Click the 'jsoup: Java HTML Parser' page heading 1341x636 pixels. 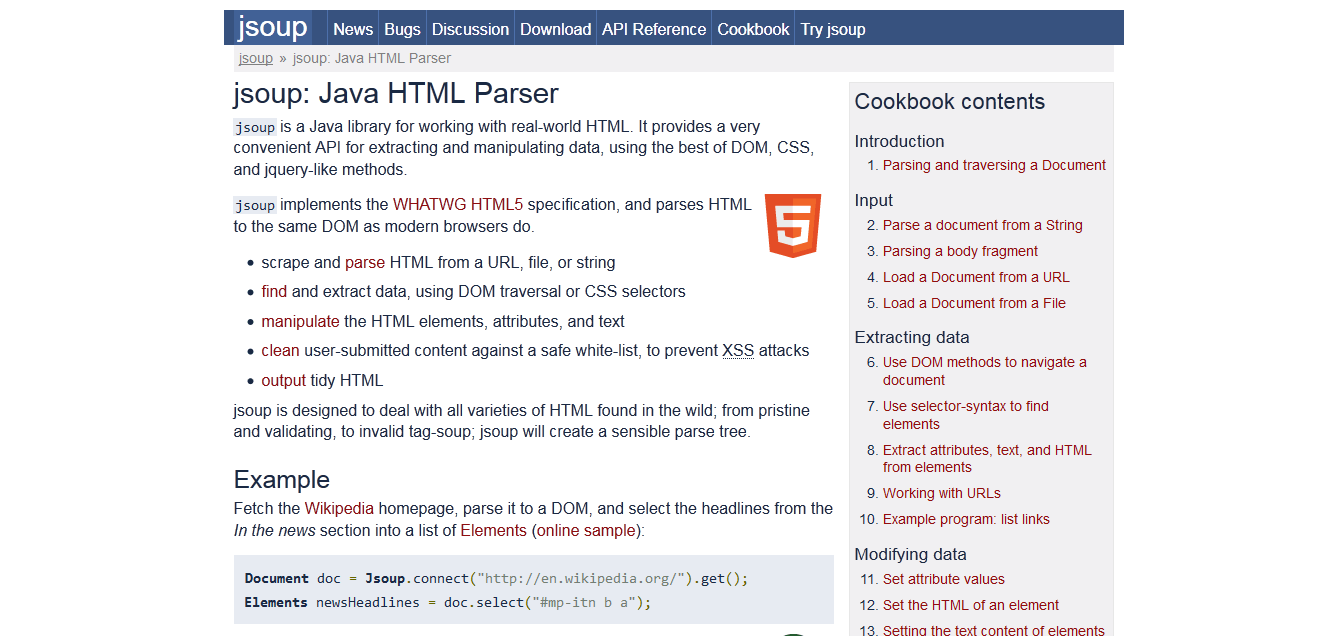396,93
